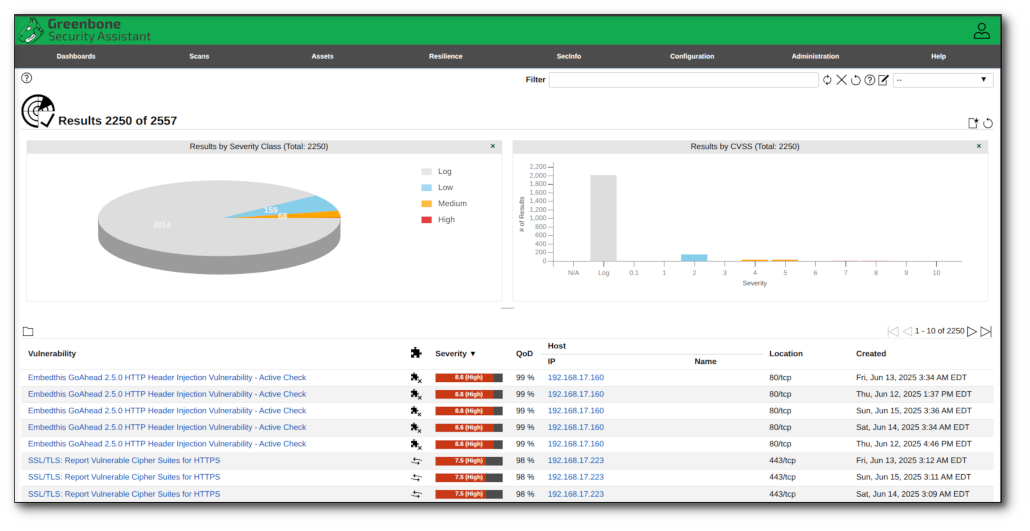
Task: Click the last page arrow icon
Action: (986, 331)
